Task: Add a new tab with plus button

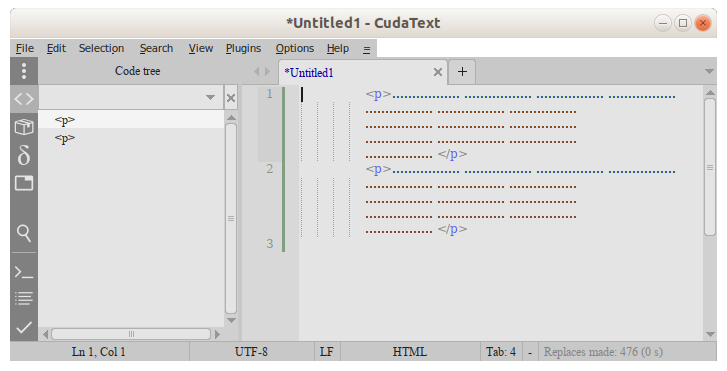Action: tap(462, 72)
